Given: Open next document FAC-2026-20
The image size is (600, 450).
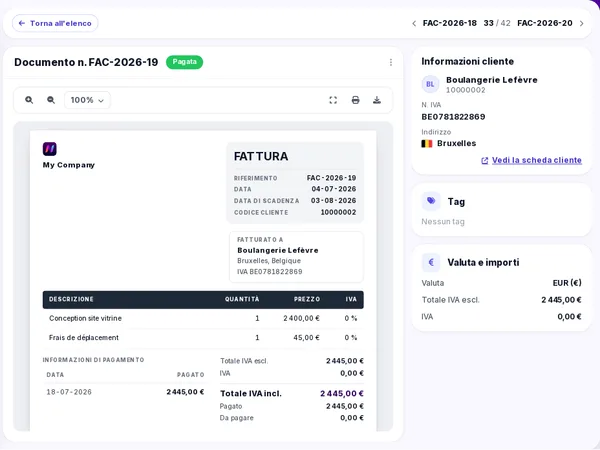Looking at the screenshot, I should pos(545,23).
